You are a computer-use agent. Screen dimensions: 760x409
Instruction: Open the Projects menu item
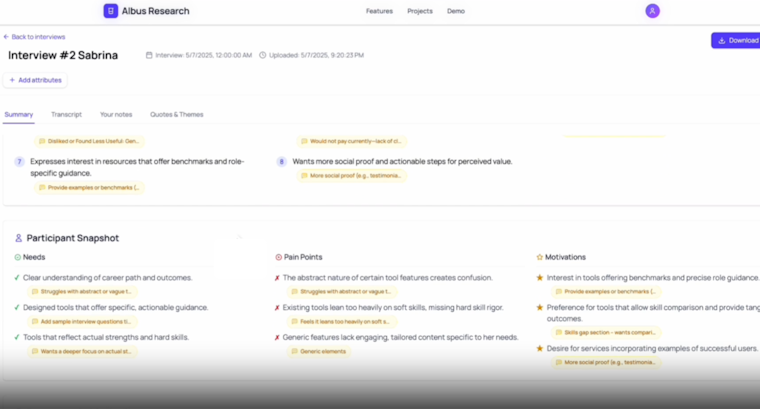pyautogui.click(x=420, y=11)
